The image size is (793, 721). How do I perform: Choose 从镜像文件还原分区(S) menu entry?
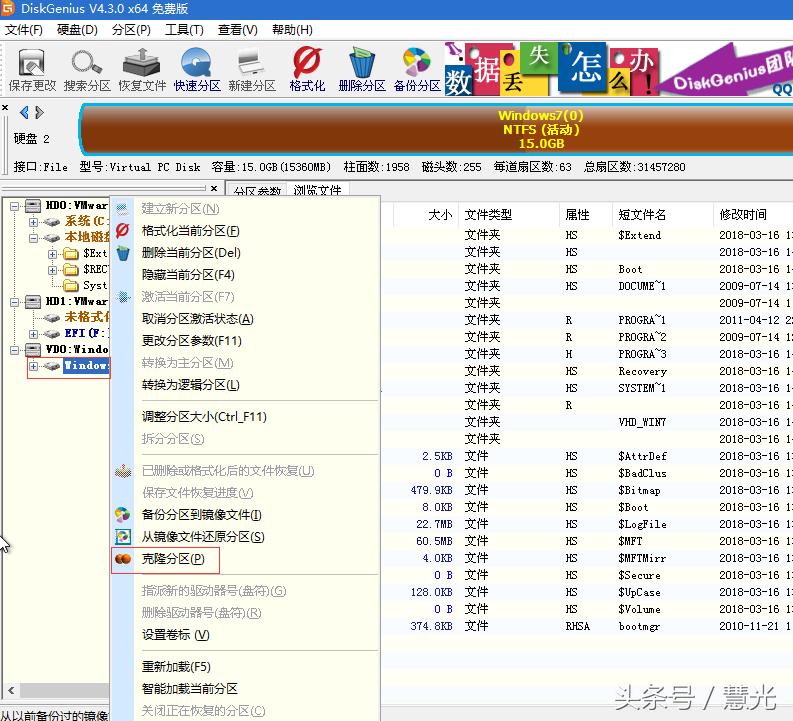(x=203, y=537)
